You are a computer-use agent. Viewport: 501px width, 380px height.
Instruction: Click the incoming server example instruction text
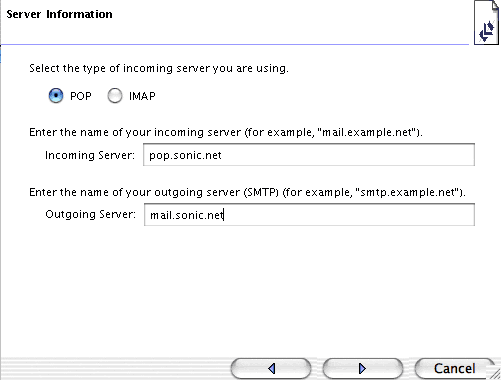(x=226, y=132)
